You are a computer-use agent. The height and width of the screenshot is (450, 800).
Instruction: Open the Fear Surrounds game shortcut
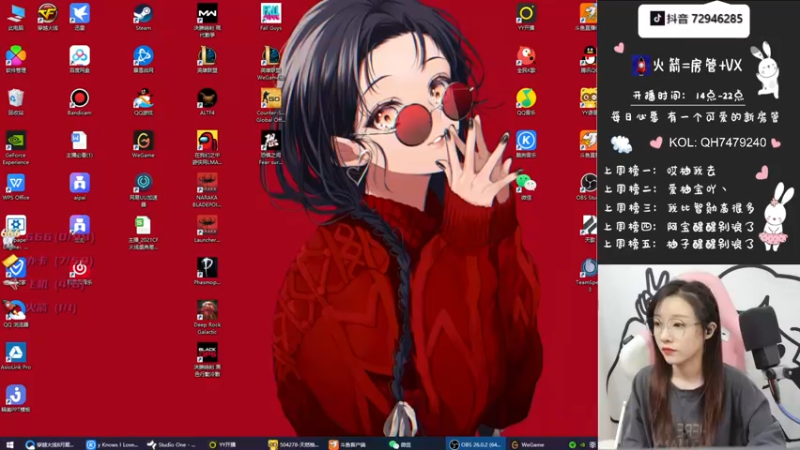click(x=271, y=147)
